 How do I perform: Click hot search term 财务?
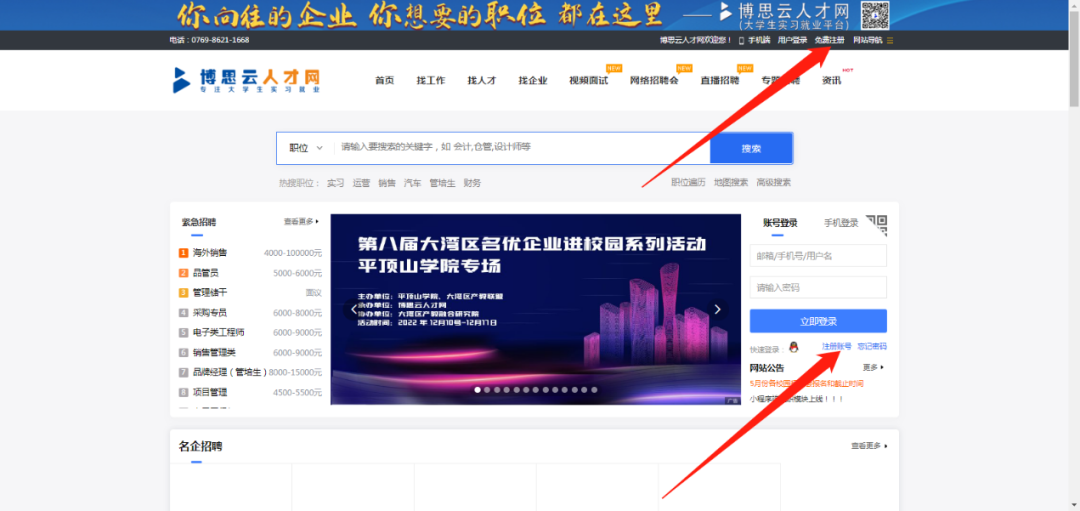coord(472,183)
